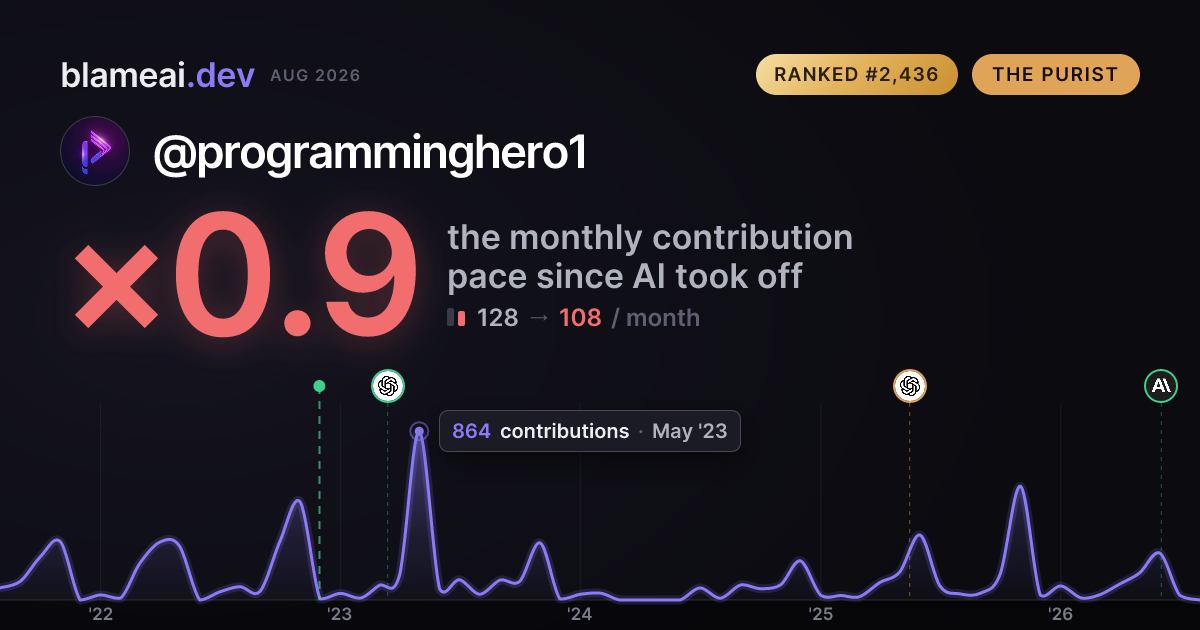Click the green dot marker above dashed line
Viewport: 1200px width, 630px height.
(x=319, y=386)
